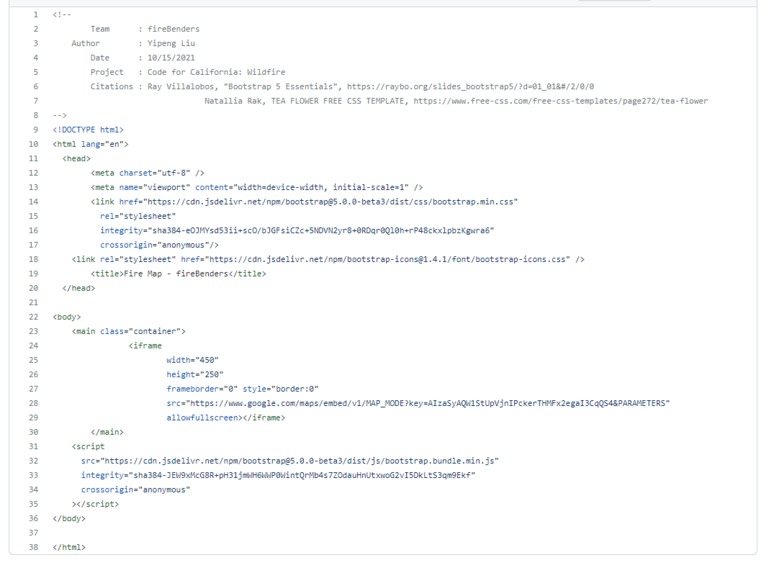Click the raybo.org slides URL
Screen dimensions: 769x573
coord(470,87)
